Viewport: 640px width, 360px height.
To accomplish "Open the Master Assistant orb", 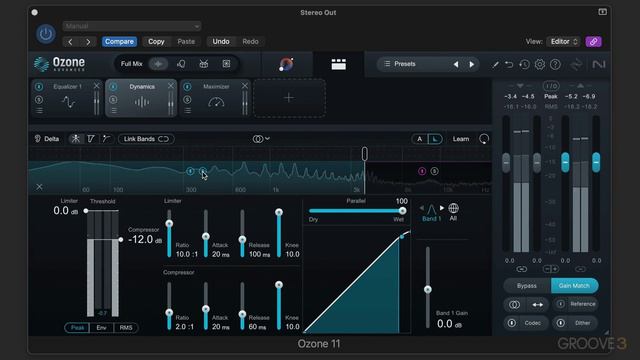I will tap(286, 64).
